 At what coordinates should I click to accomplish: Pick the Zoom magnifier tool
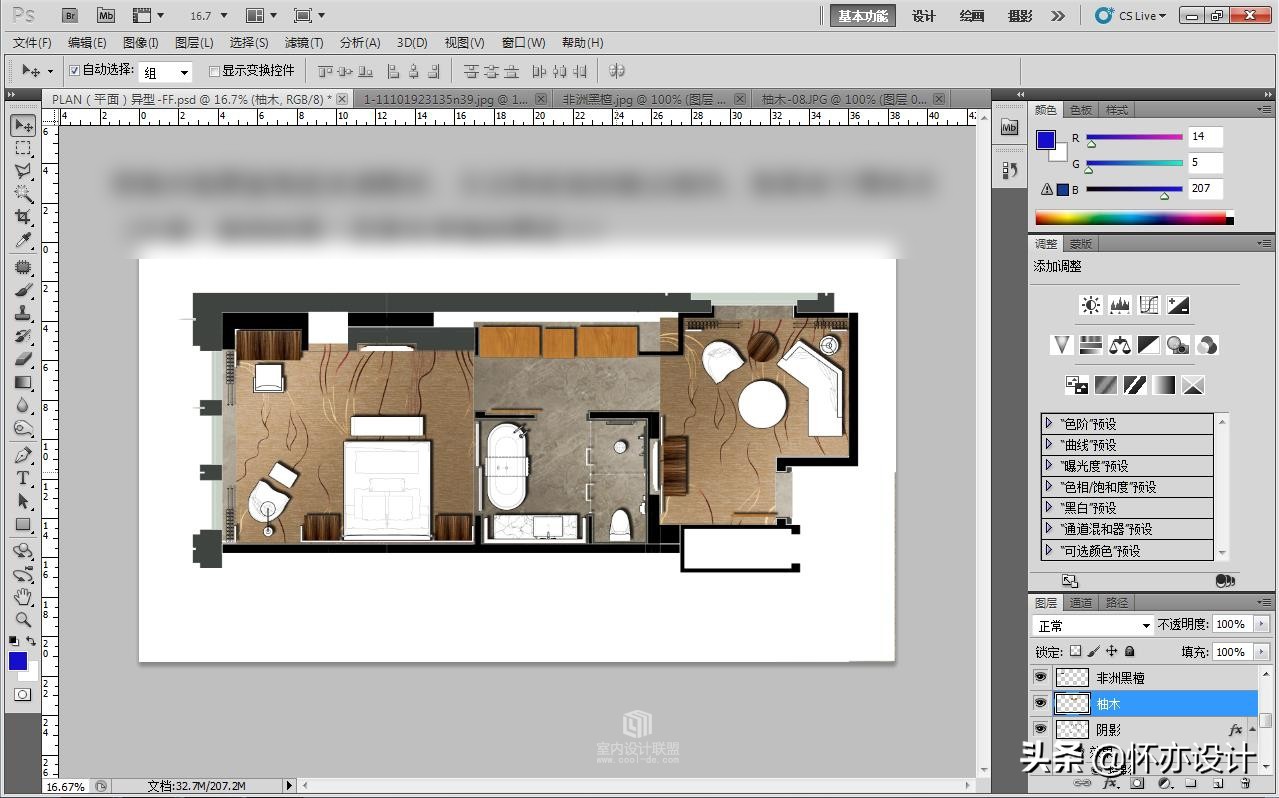pyautogui.click(x=23, y=620)
